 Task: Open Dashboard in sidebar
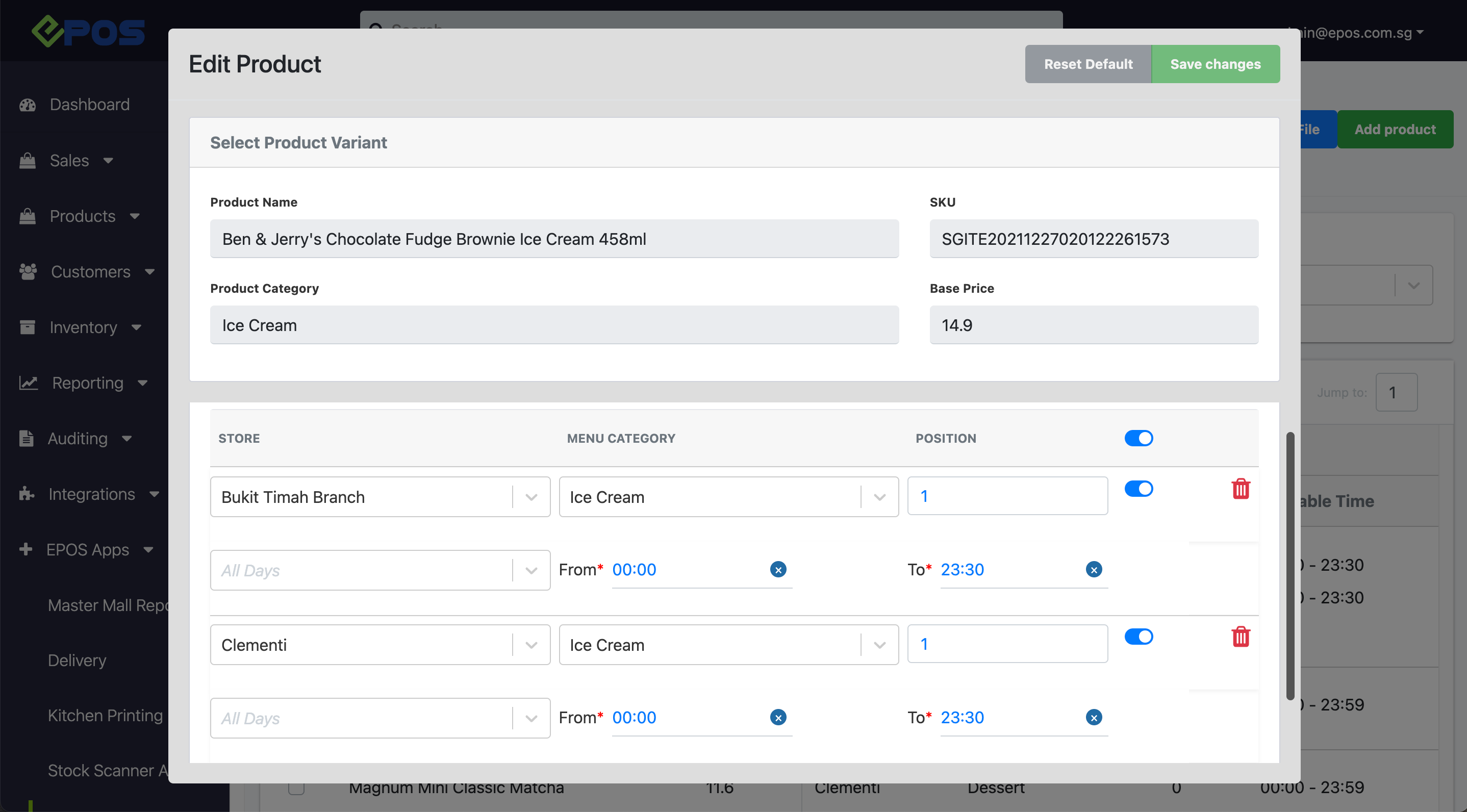(89, 105)
